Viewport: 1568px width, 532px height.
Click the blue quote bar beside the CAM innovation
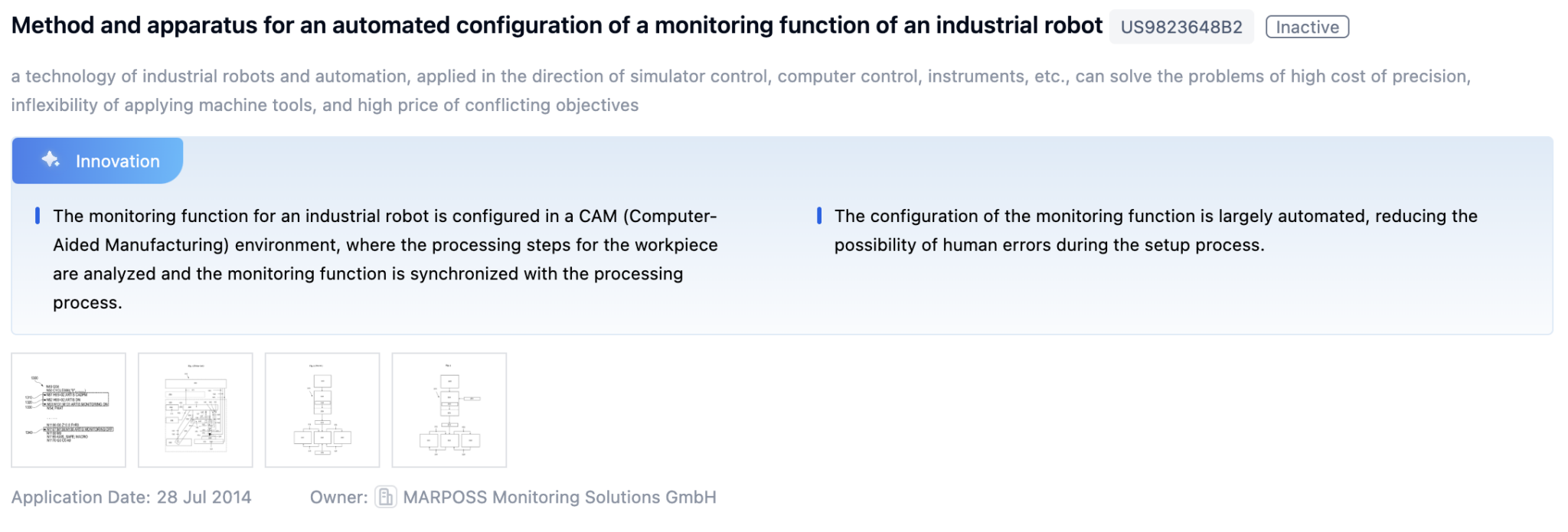click(38, 217)
